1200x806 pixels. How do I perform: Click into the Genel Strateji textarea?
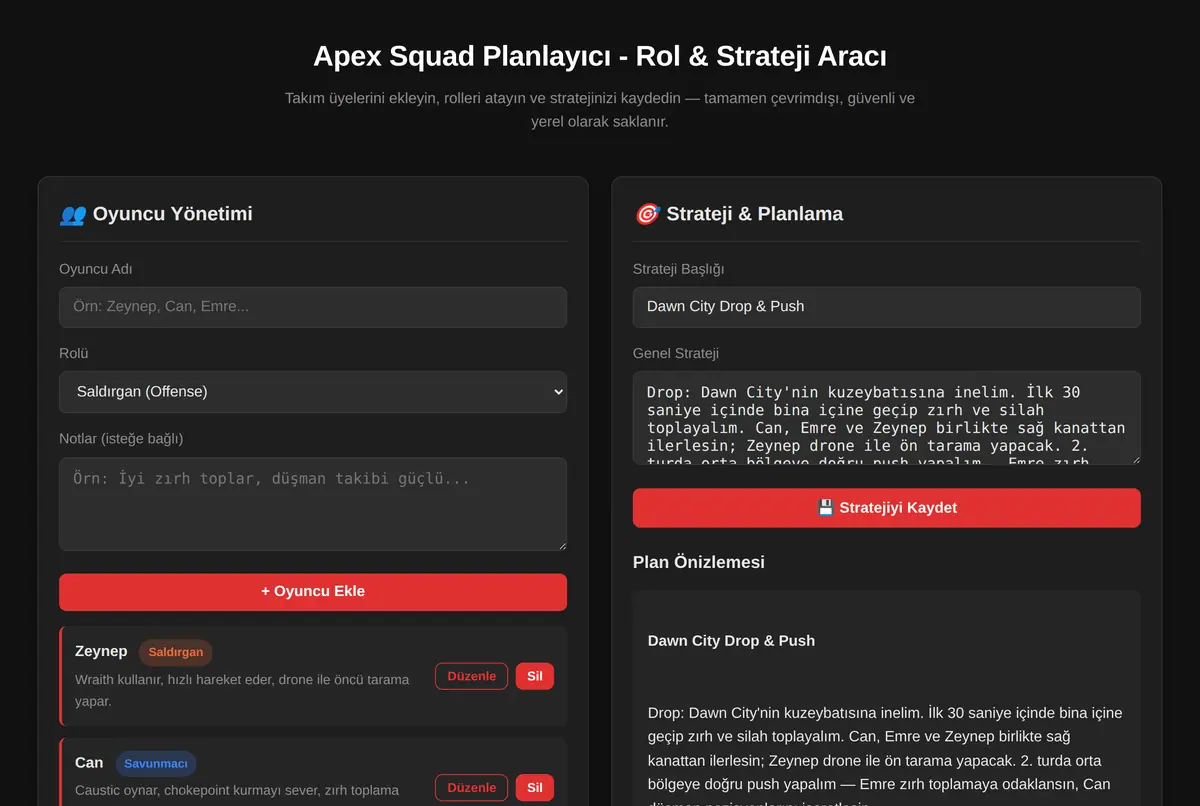pyautogui.click(x=887, y=418)
